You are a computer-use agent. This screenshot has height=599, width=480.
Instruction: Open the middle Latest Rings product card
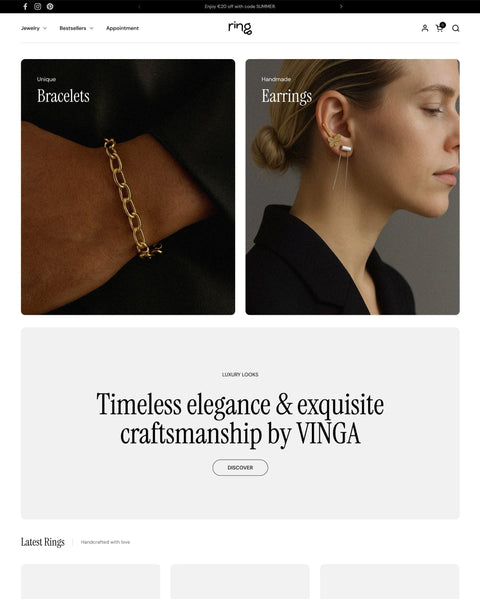pyautogui.click(x=240, y=581)
